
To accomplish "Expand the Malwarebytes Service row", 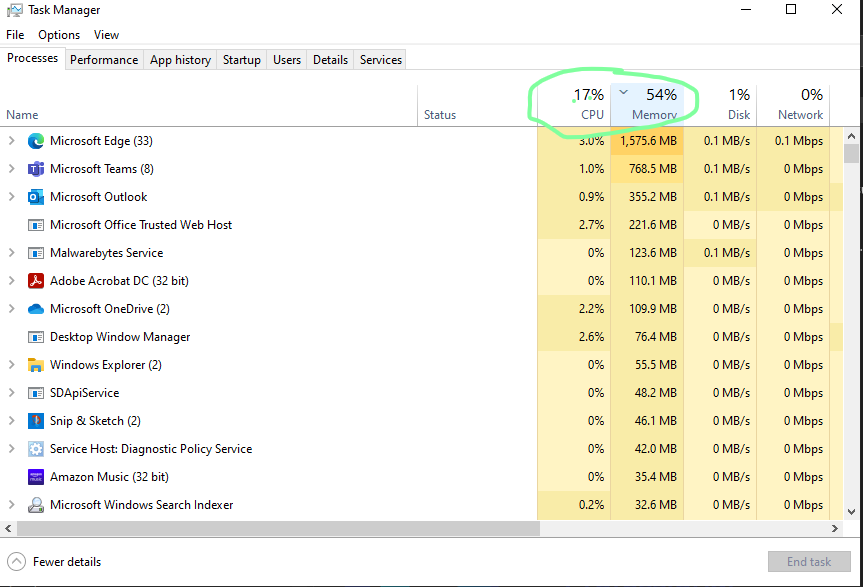I will point(12,253).
